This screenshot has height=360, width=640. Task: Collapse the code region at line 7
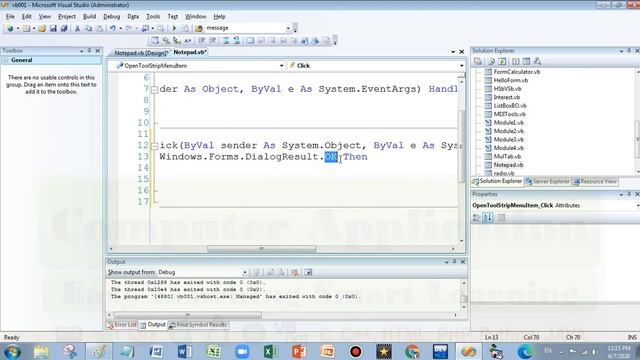pyautogui.click(x=154, y=89)
